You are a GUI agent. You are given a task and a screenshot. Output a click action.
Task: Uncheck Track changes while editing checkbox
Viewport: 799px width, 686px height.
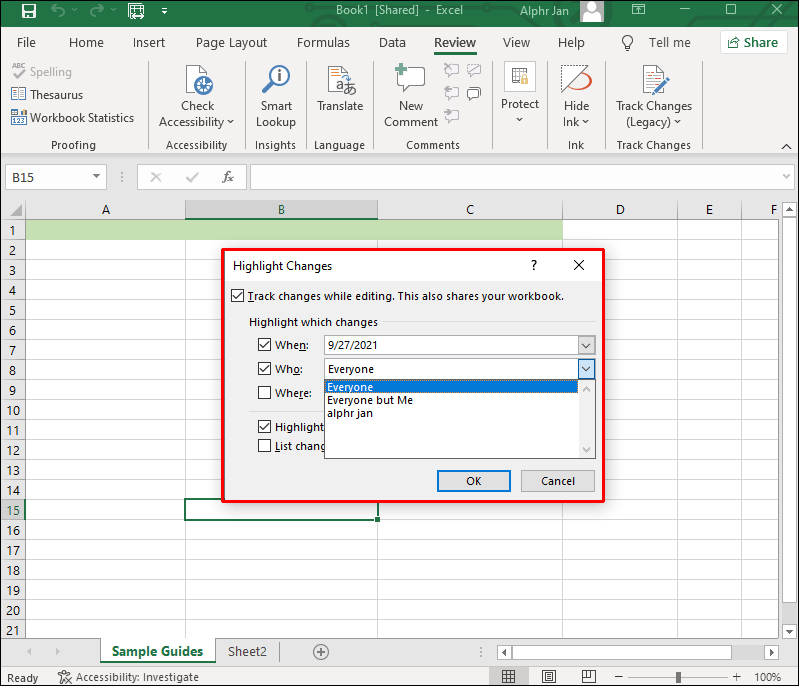[x=237, y=296]
